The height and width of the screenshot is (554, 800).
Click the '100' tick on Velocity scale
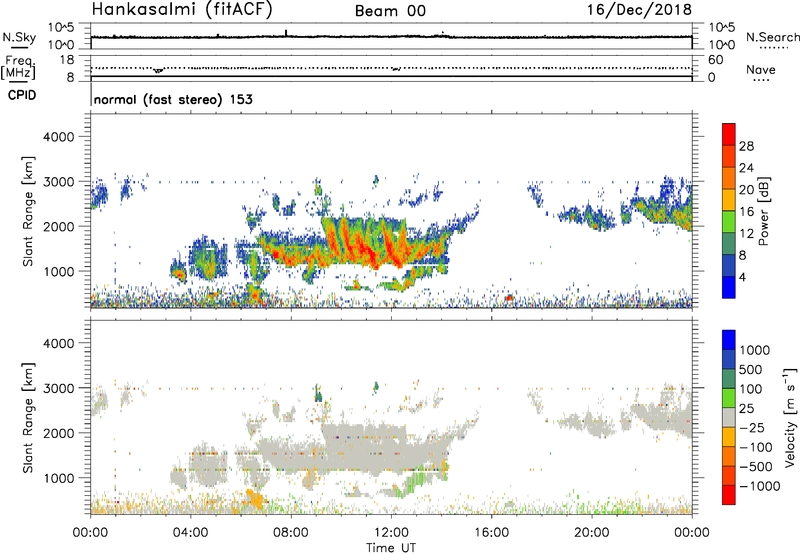tap(751, 389)
